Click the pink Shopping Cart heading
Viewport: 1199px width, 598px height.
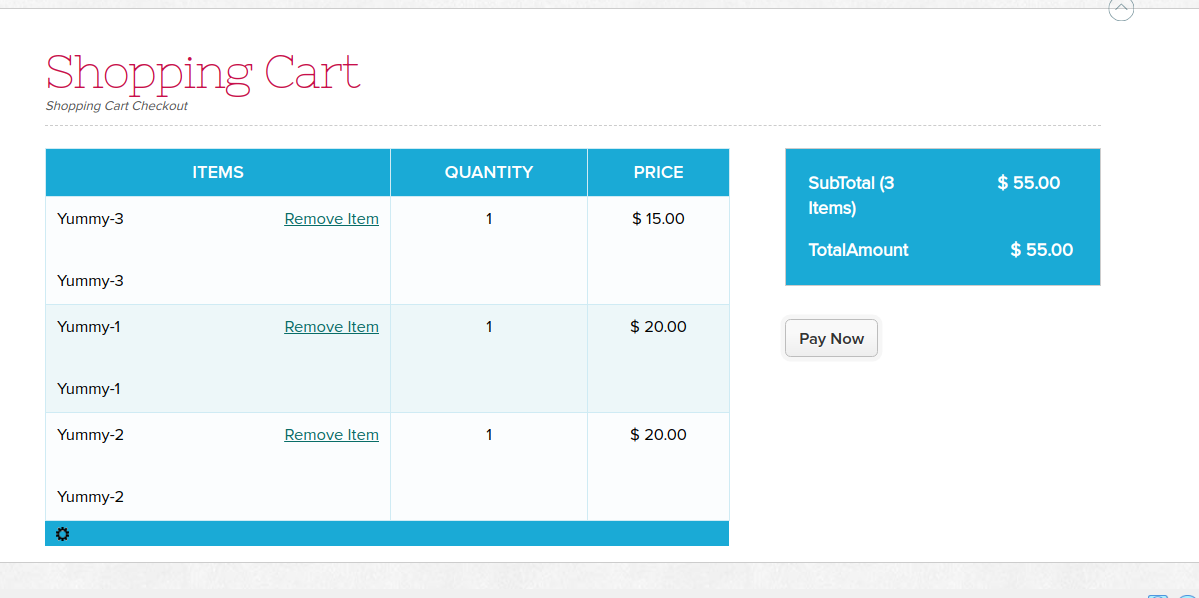coord(203,73)
